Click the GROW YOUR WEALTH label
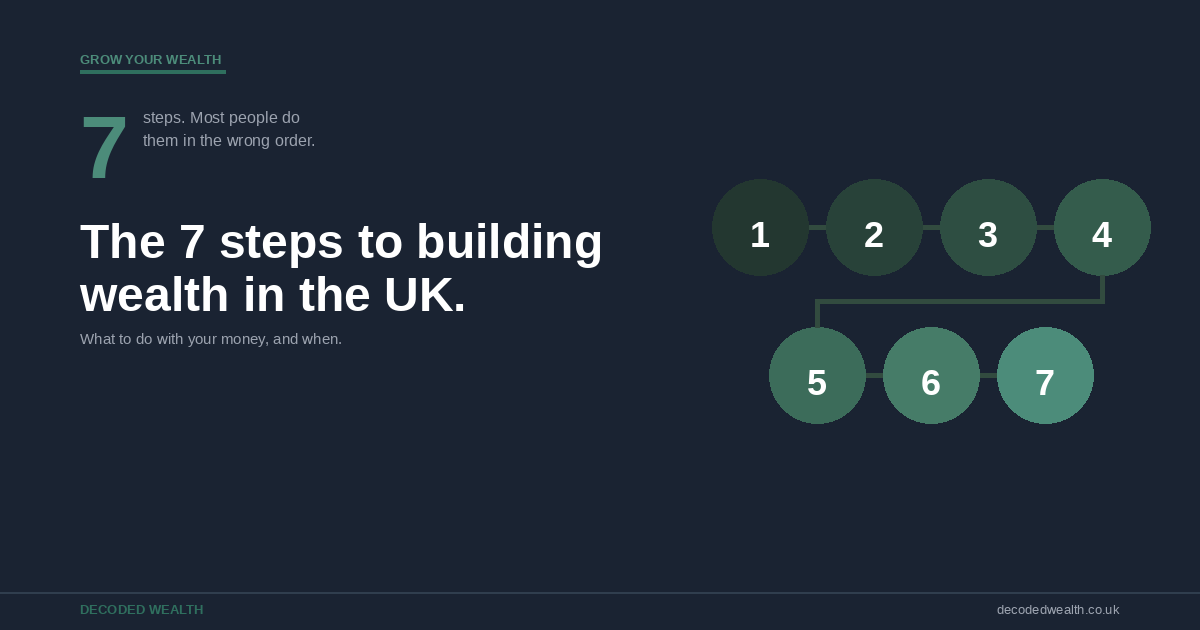 click(x=151, y=59)
